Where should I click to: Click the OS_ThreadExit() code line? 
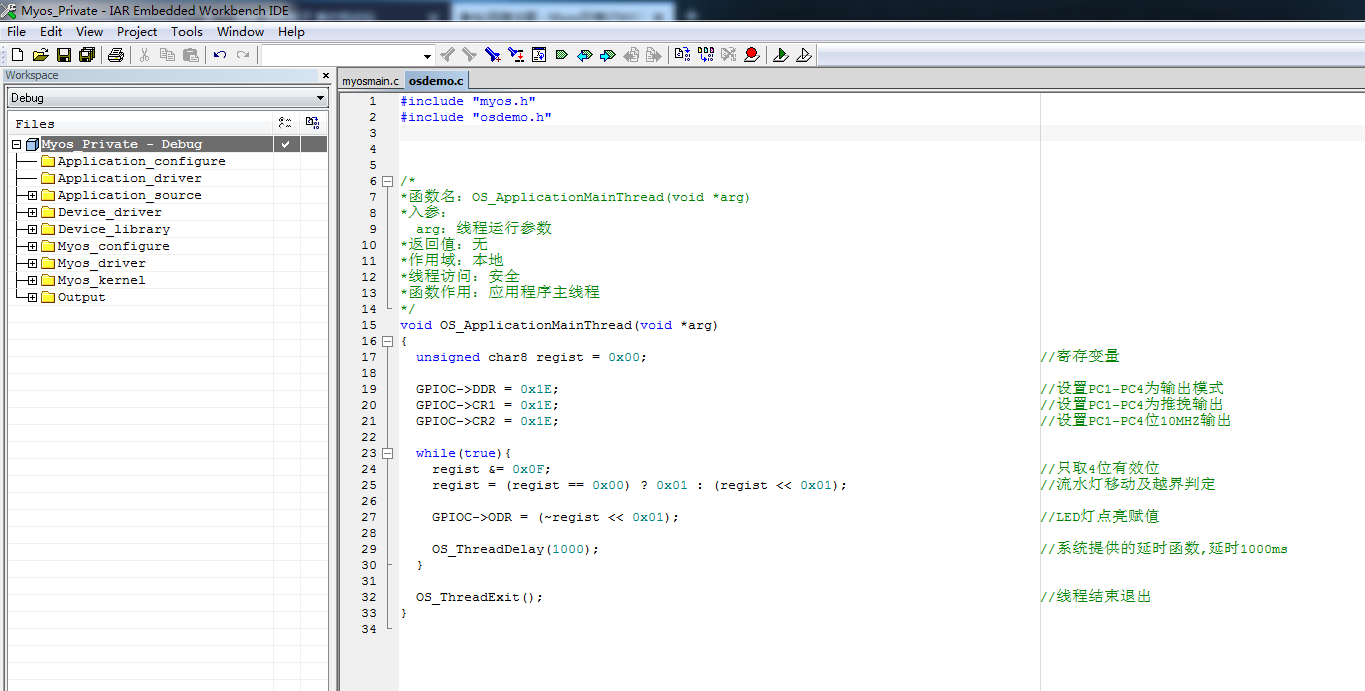(x=479, y=597)
